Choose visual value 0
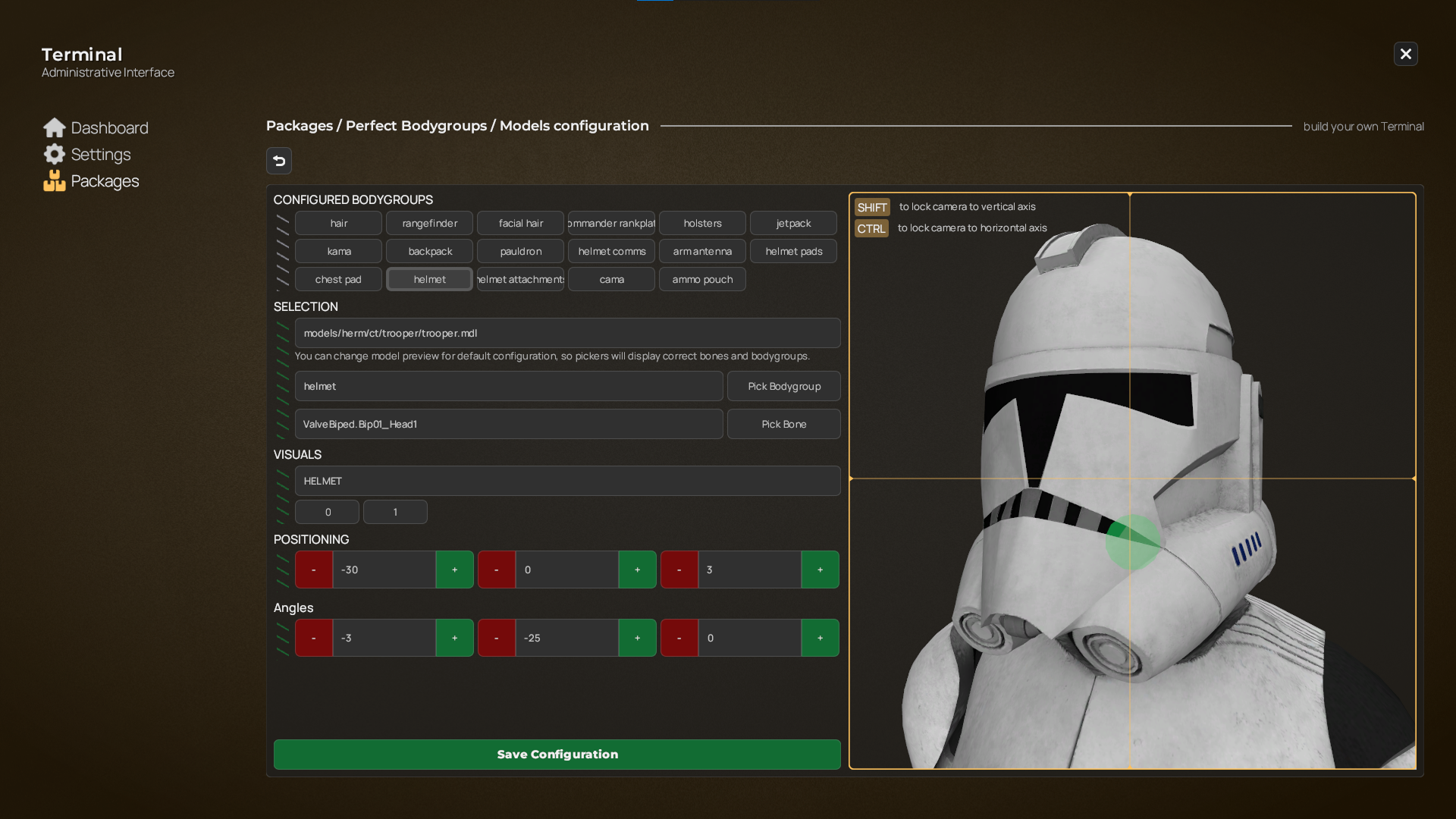 327,512
